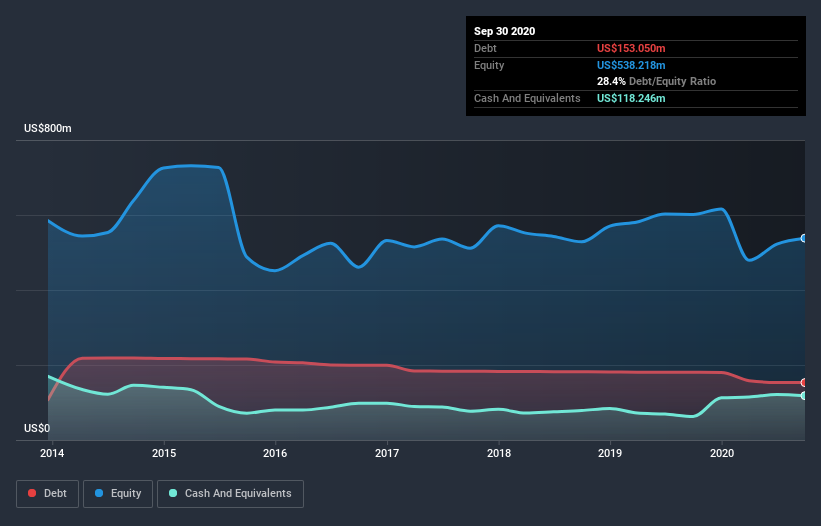Select the Cash endpoint marker on the chart
The width and height of the screenshot is (821, 526).
804,396
